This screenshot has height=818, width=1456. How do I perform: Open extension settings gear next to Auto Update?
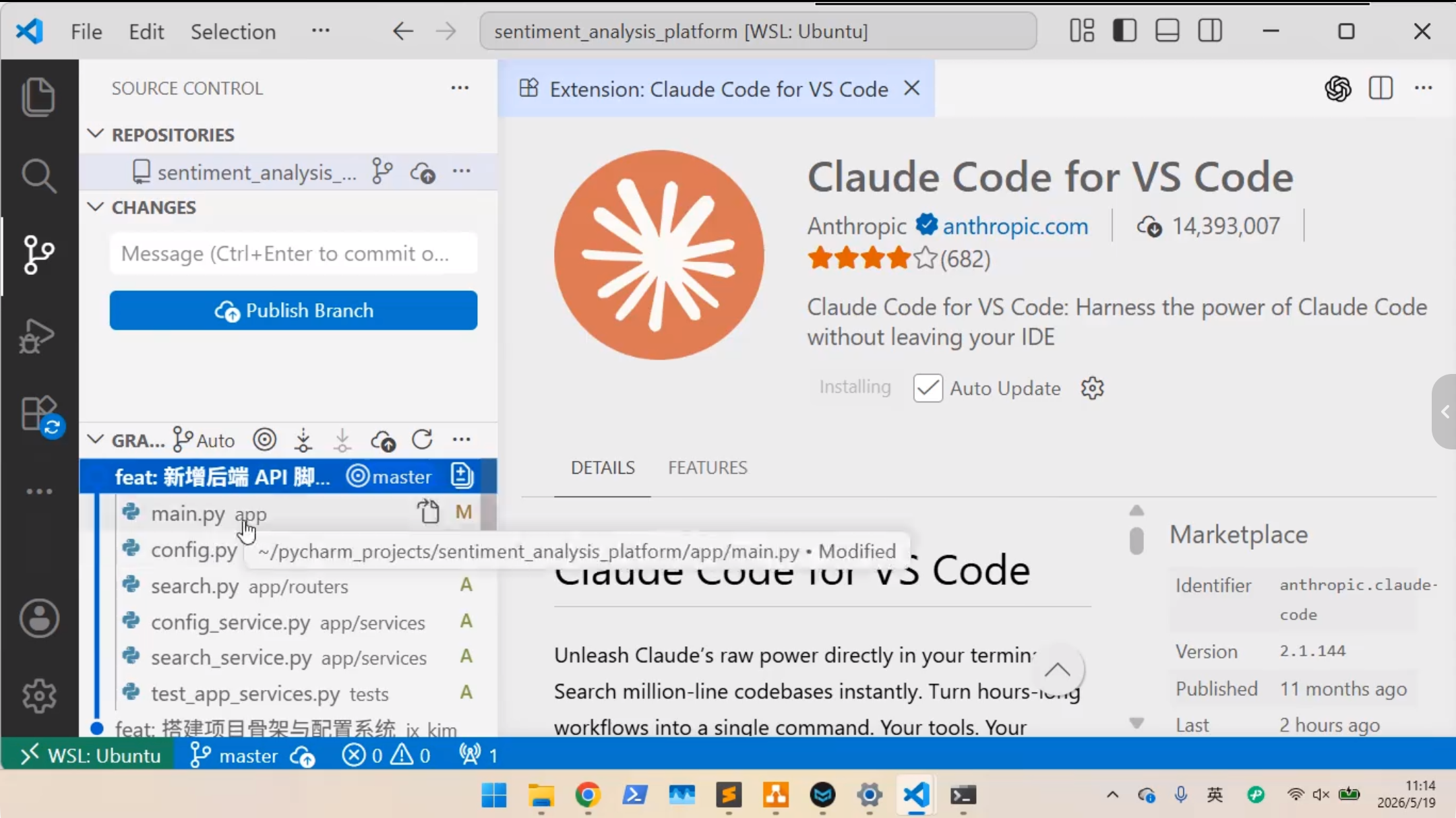point(1092,388)
